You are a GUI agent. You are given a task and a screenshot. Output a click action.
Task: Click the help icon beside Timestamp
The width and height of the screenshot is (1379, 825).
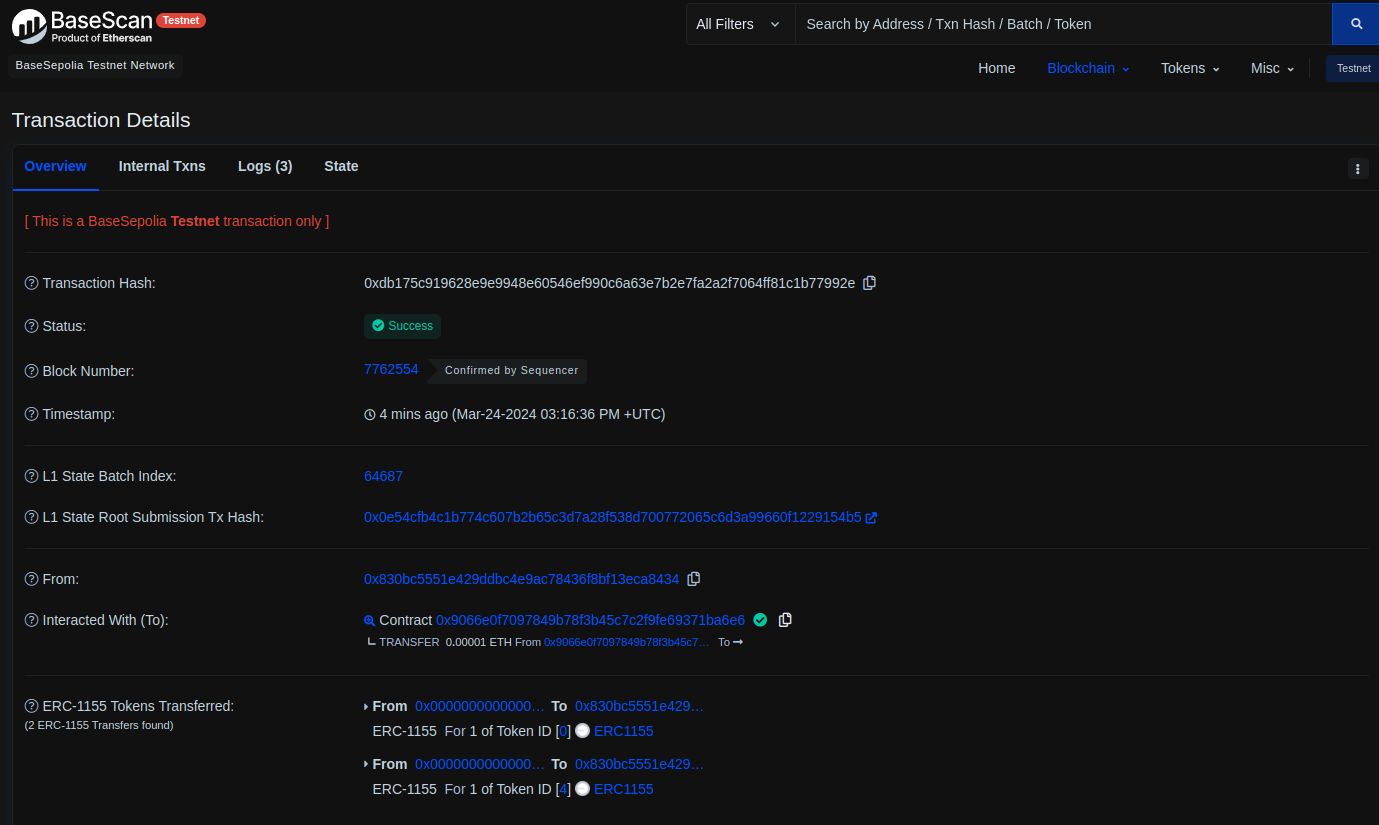31,414
